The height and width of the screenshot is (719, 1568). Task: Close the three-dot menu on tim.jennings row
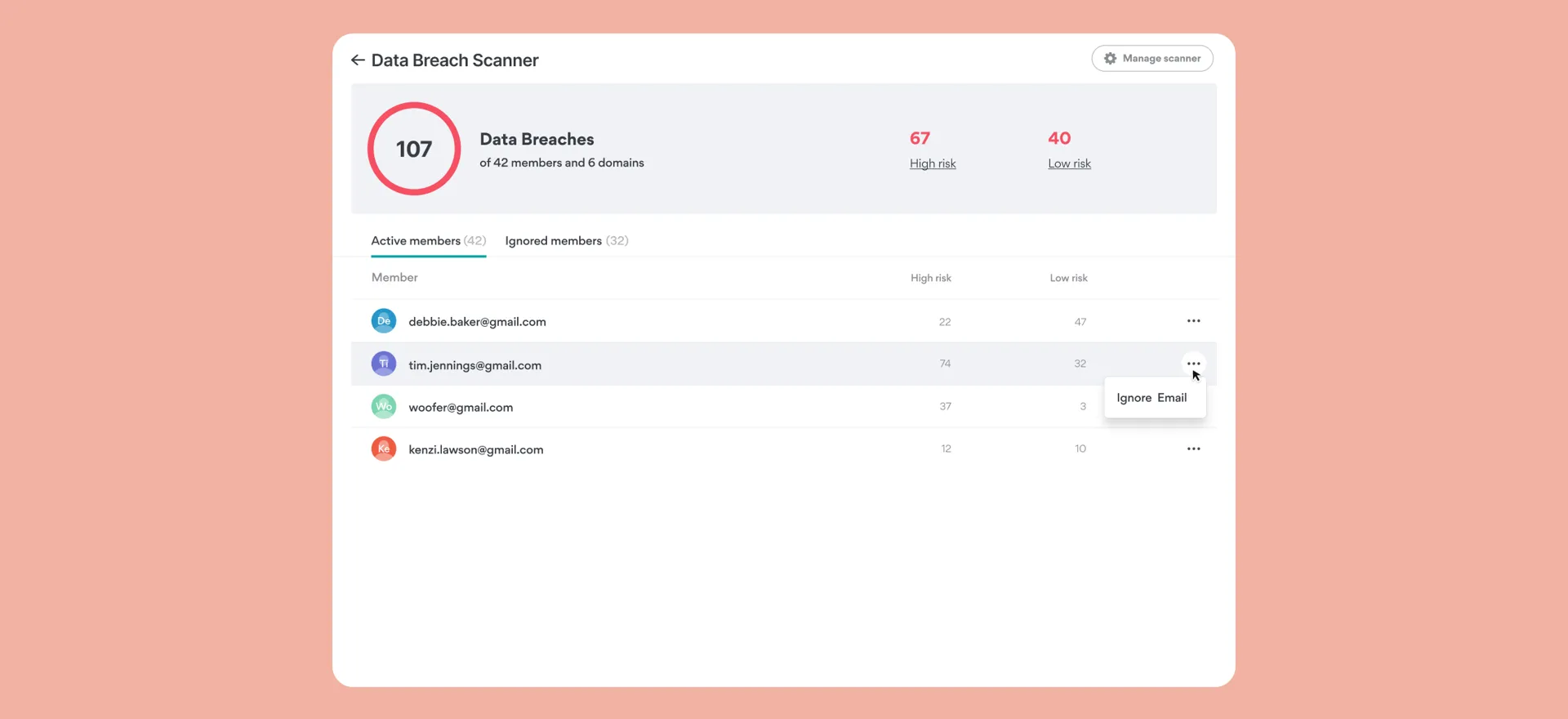[1193, 364]
